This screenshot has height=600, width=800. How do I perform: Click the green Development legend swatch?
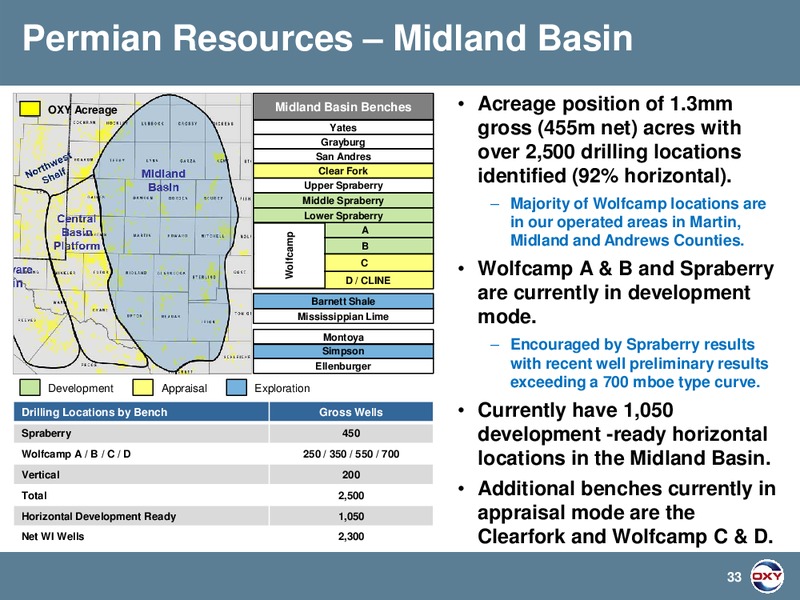pos(30,387)
